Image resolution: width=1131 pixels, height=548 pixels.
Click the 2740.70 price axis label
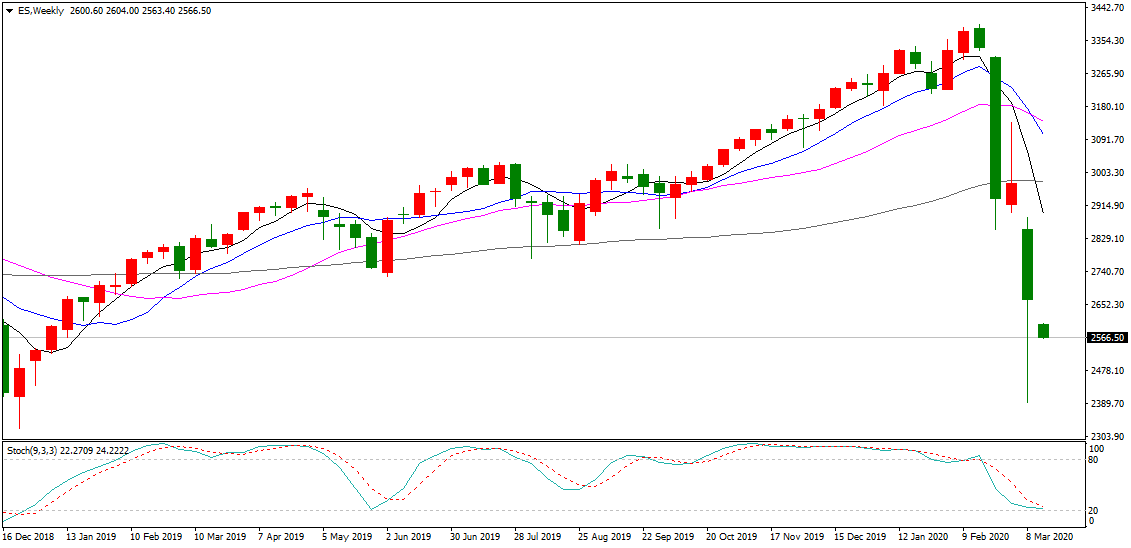click(1107, 272)
